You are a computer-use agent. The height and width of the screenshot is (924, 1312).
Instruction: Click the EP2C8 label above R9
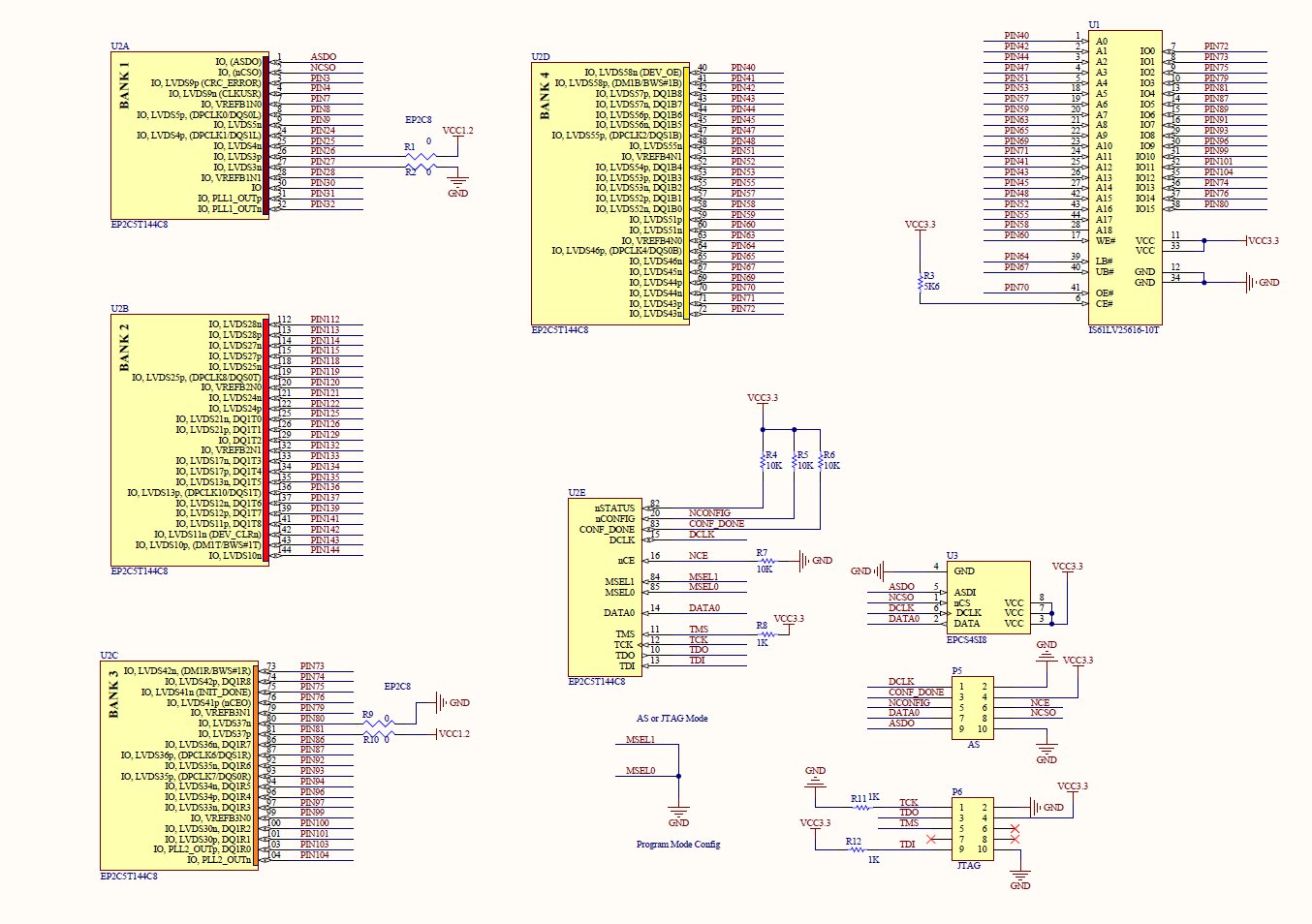(x=397, y=687)
